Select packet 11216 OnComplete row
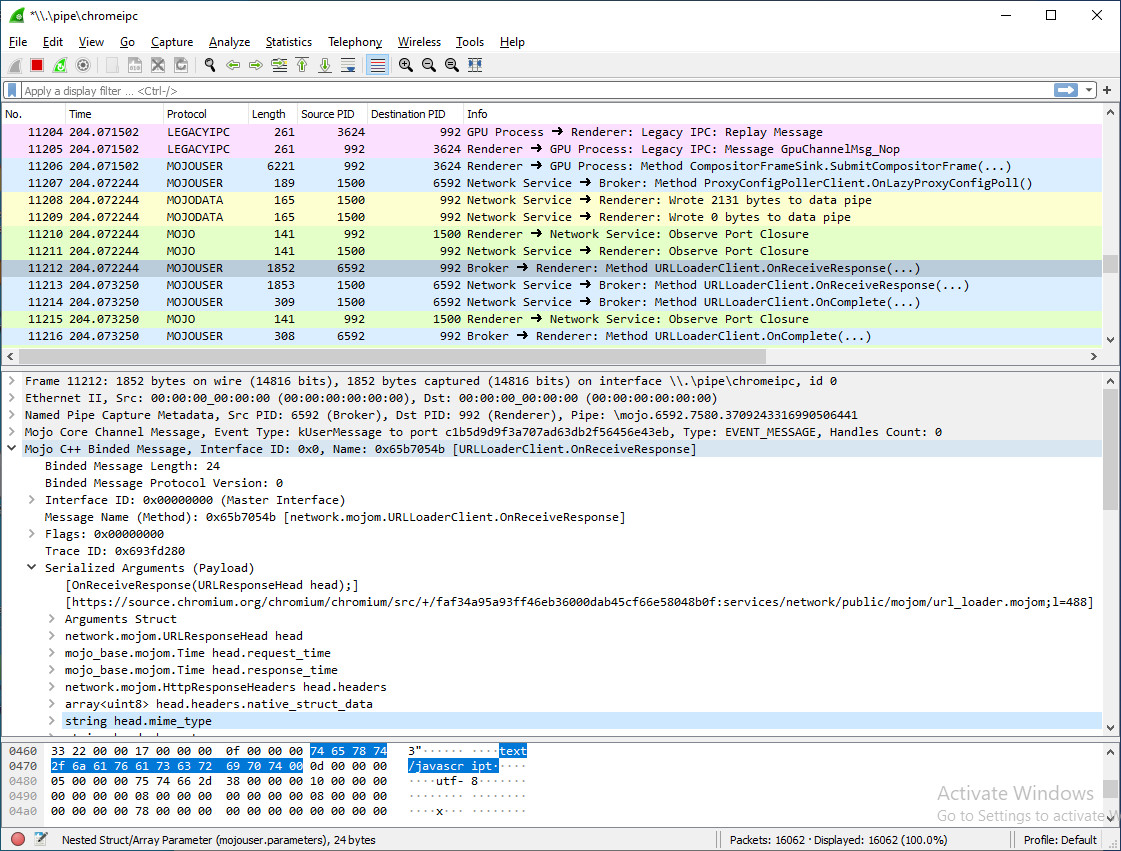1121x851 pixels. tap(551, 336)
